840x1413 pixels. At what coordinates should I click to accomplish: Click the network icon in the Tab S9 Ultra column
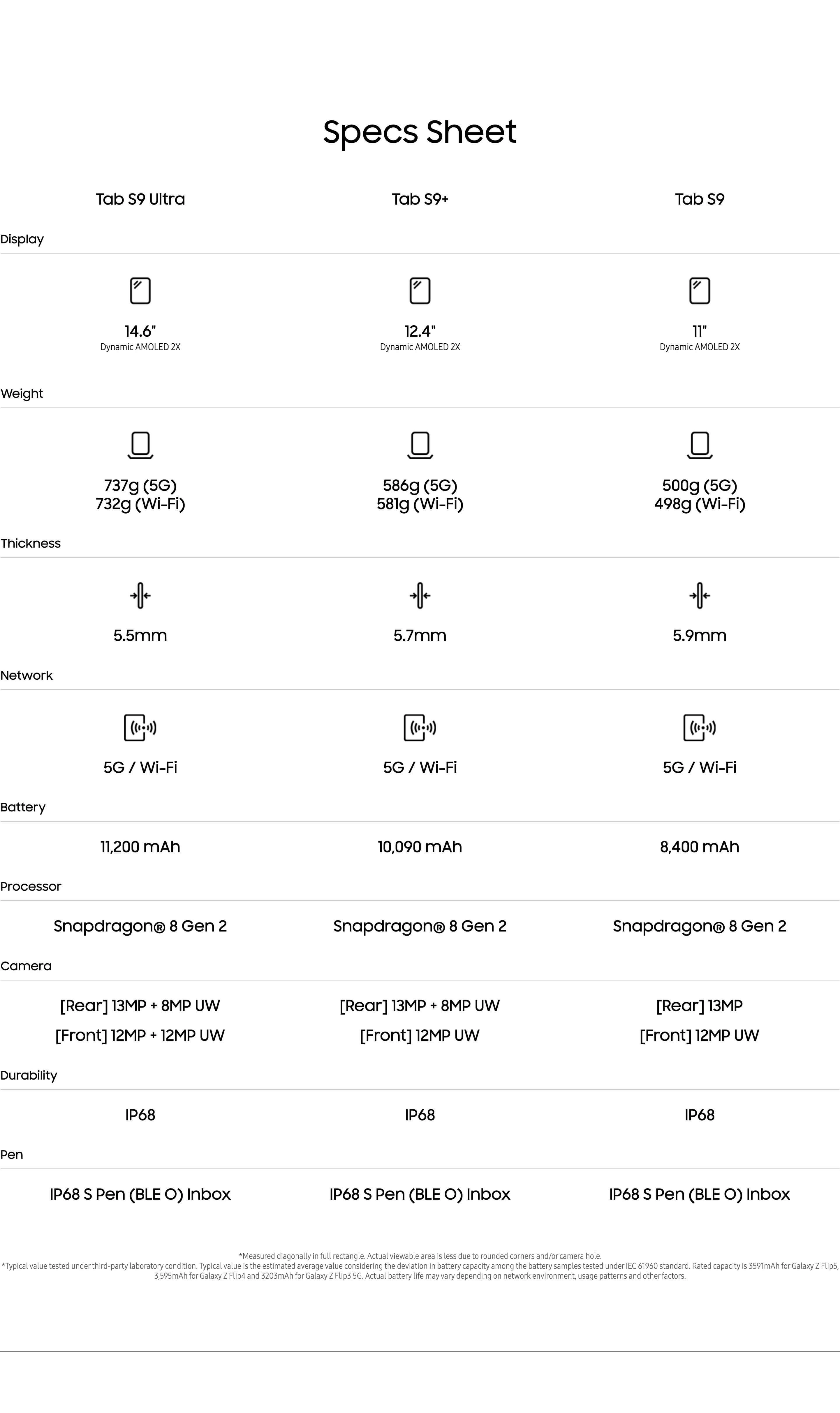pyautogui.click(x=140, y=727)
